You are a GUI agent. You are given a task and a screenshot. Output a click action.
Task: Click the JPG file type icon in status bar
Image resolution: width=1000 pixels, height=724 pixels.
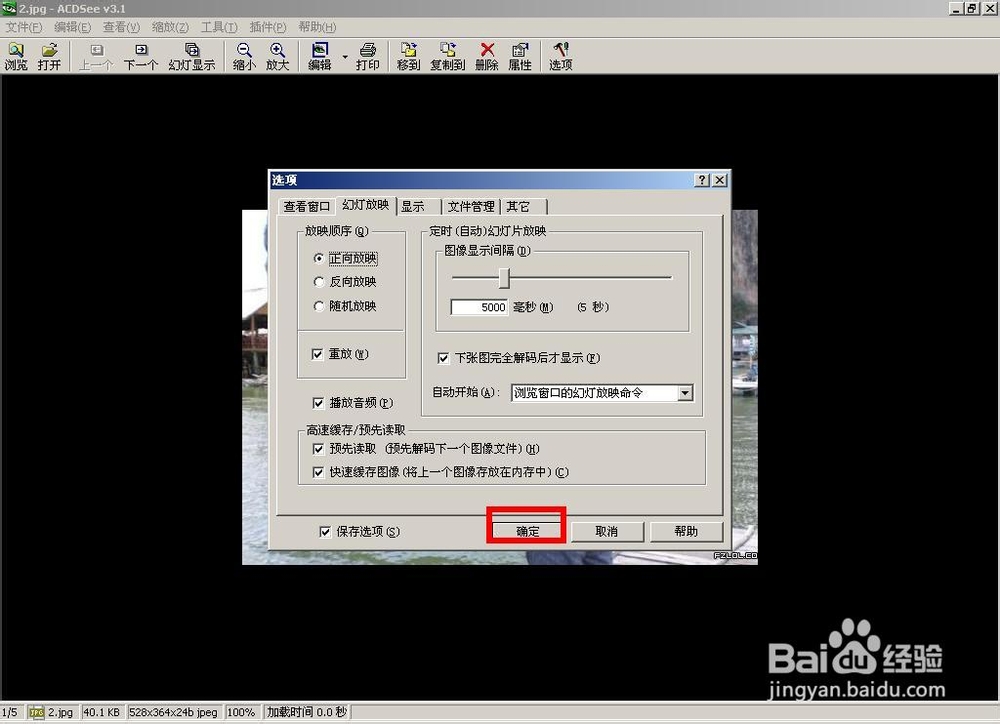(x=36, y=713)
